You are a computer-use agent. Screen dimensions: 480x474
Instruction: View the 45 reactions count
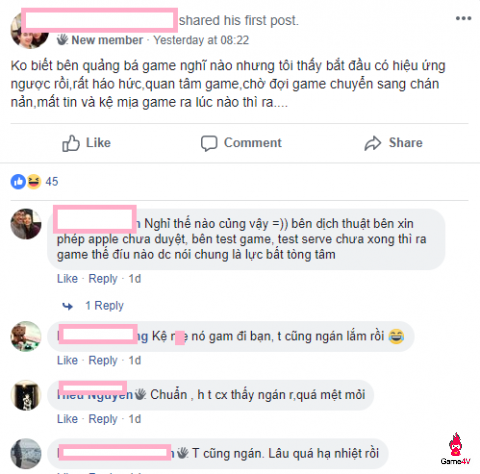click(52, 182)
